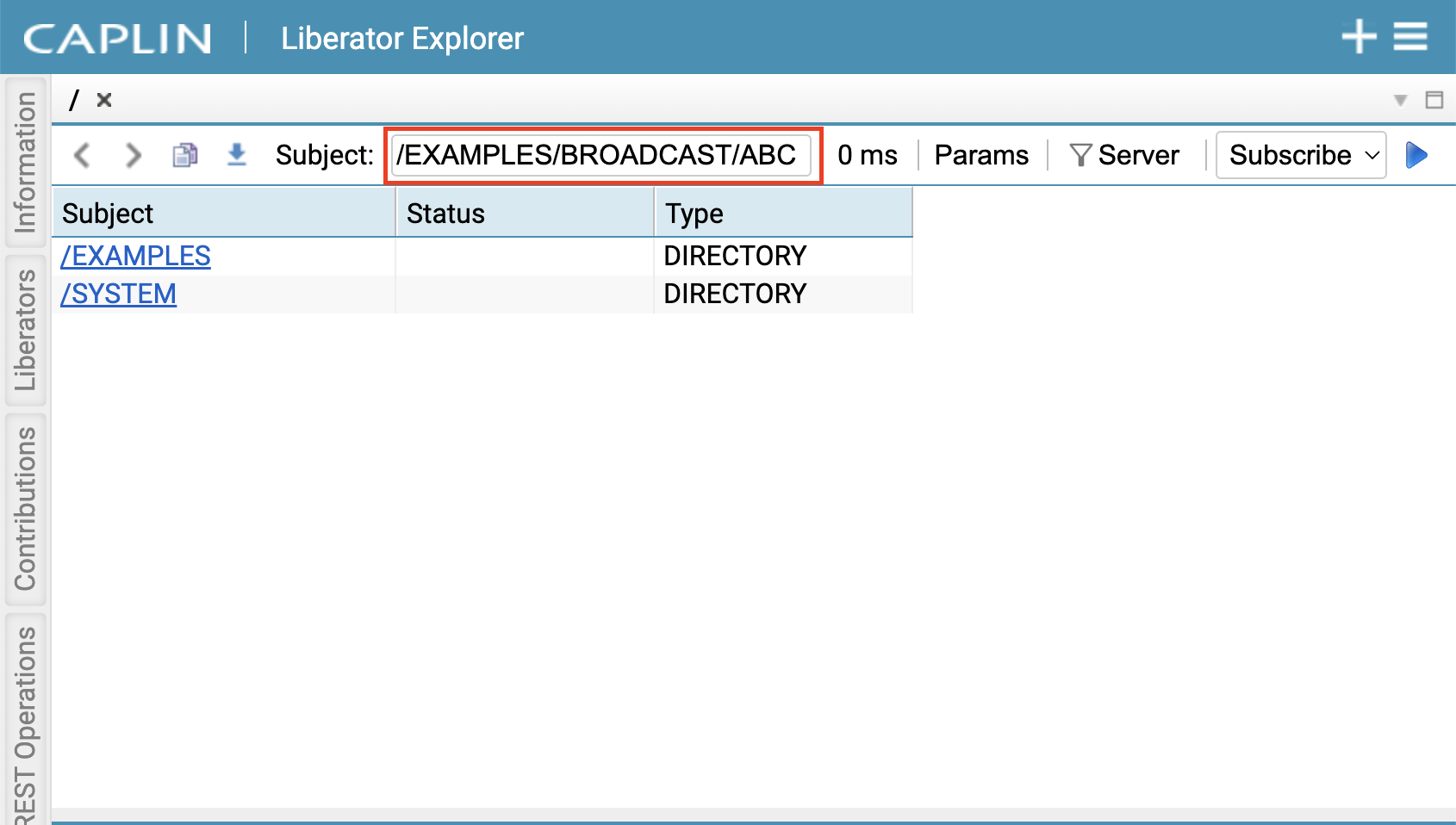
Task: Maximize panel with the square icon
Action: point(1434,100)
